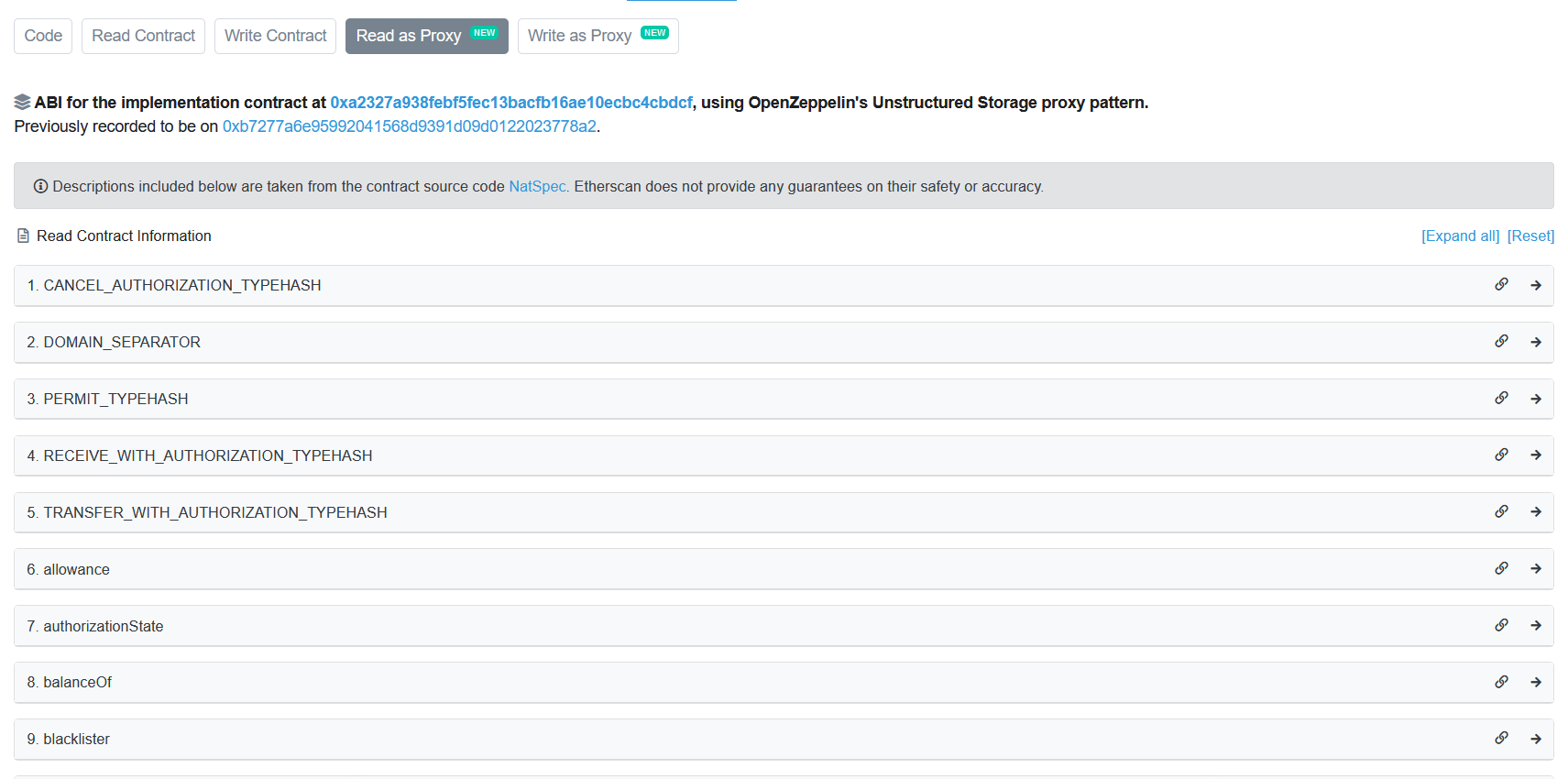Click permalink icon for allowance method
The image size is (1568, 779).
pyautogui.click(x=1501, y=569)
